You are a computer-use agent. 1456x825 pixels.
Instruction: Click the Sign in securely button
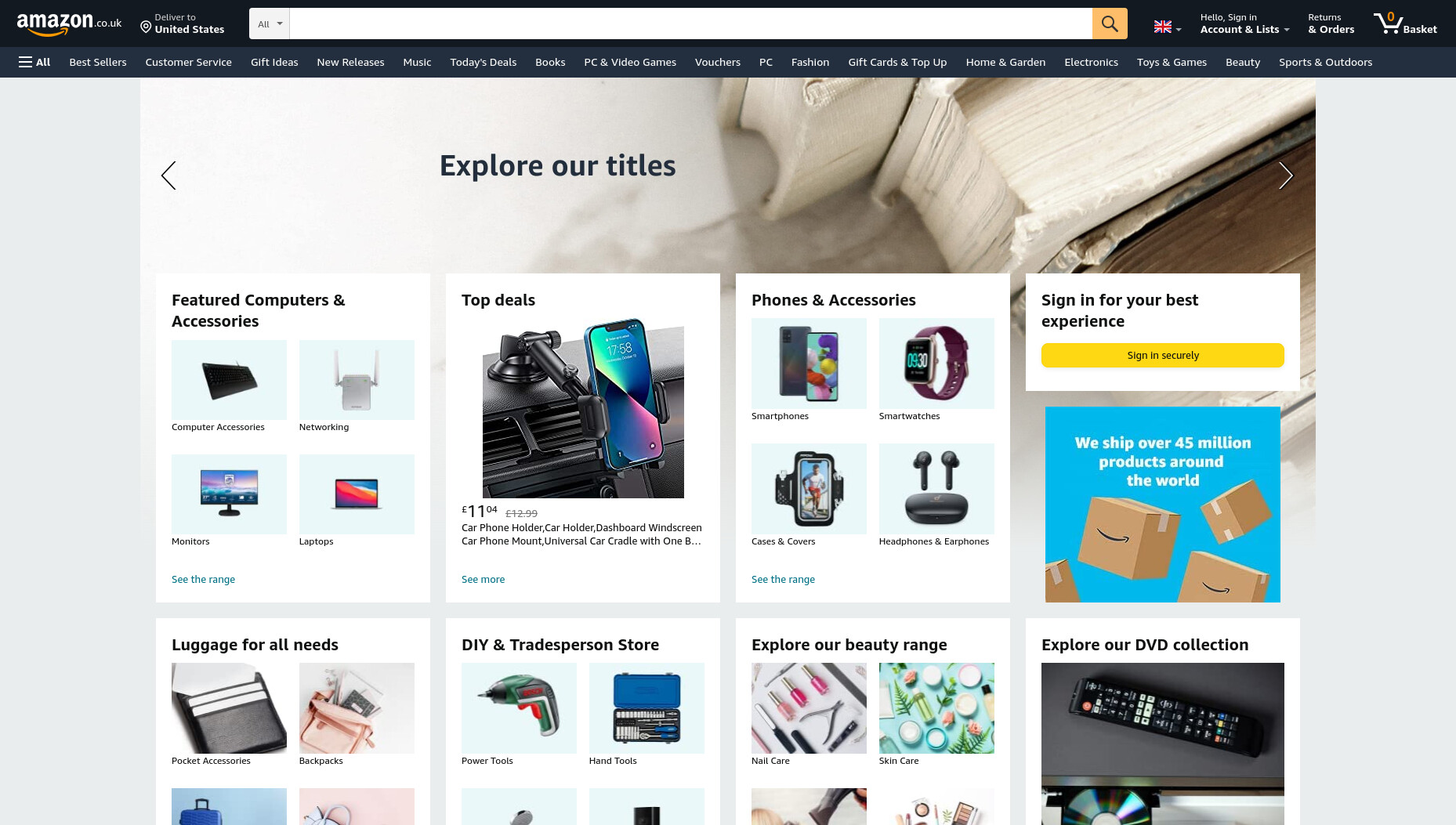[1163, 355]
